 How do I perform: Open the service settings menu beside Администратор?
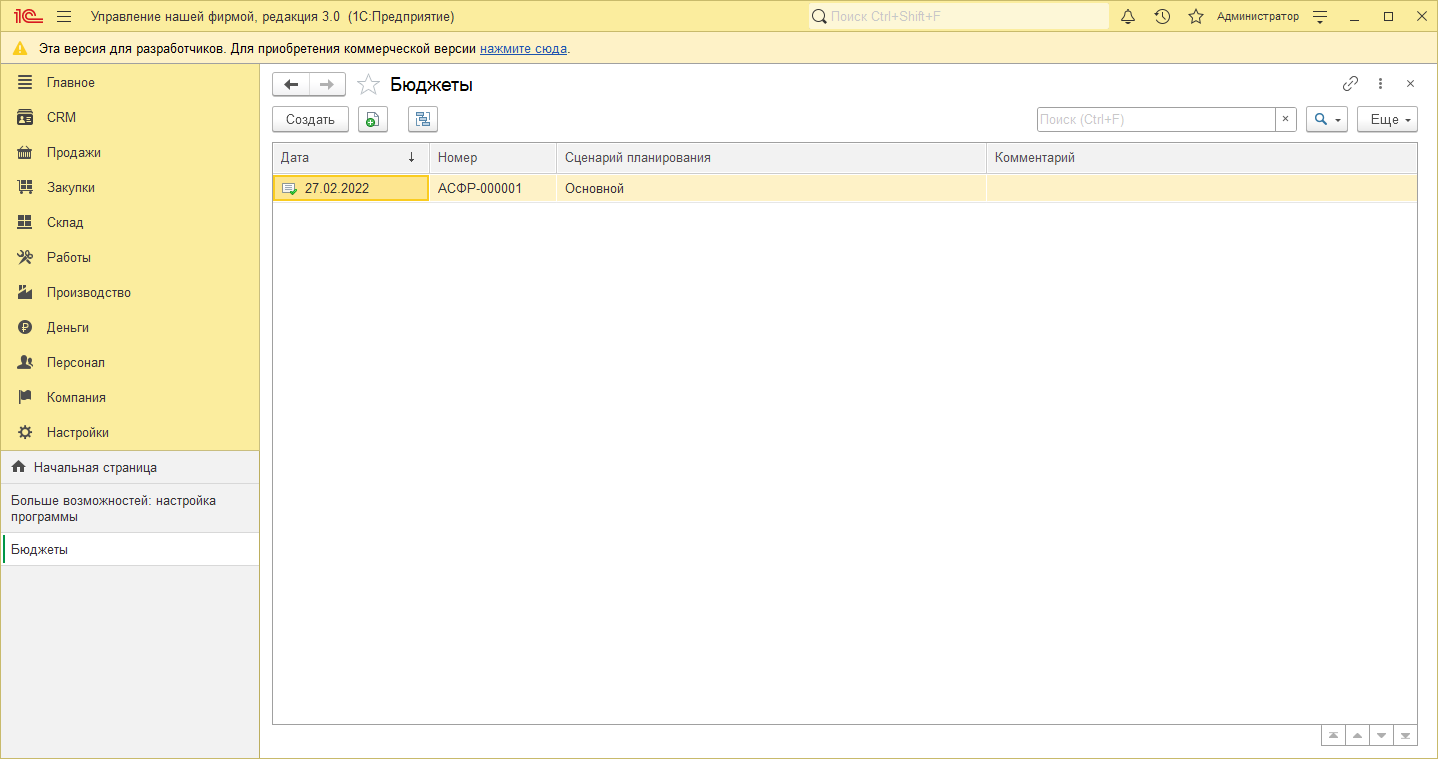click(x=1320, y=16)
